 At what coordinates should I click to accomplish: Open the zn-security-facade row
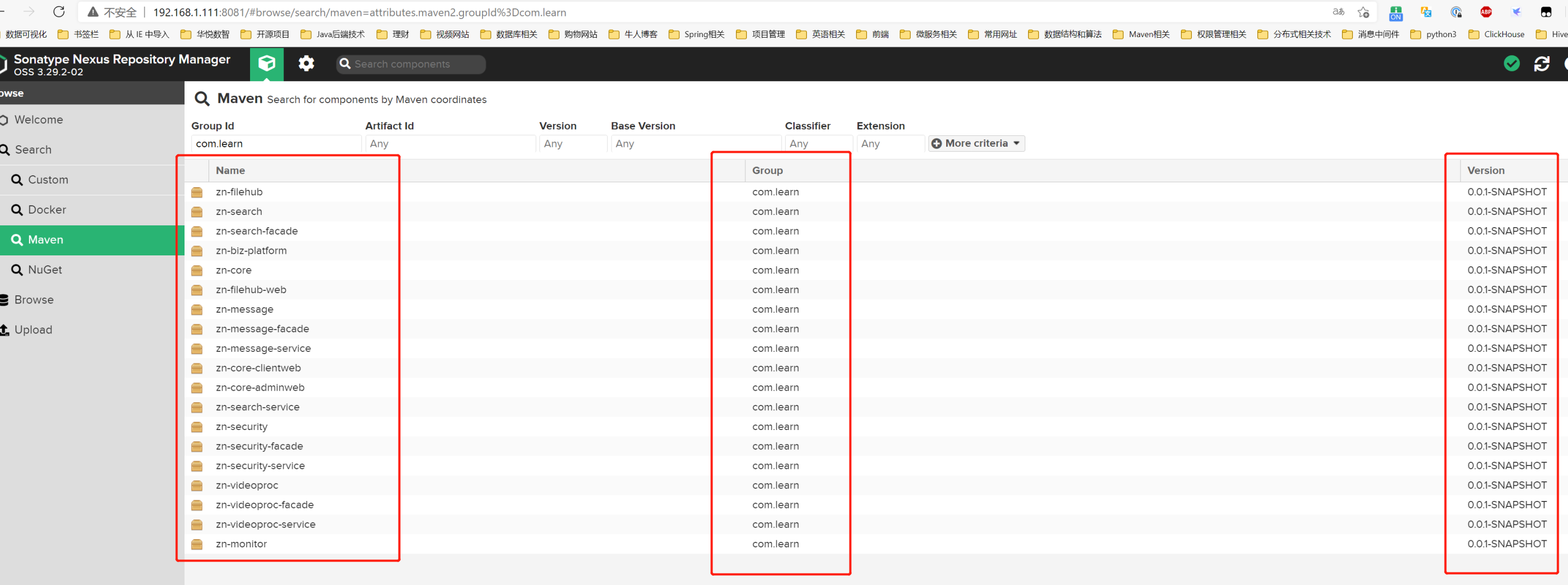tap(876, 446)
